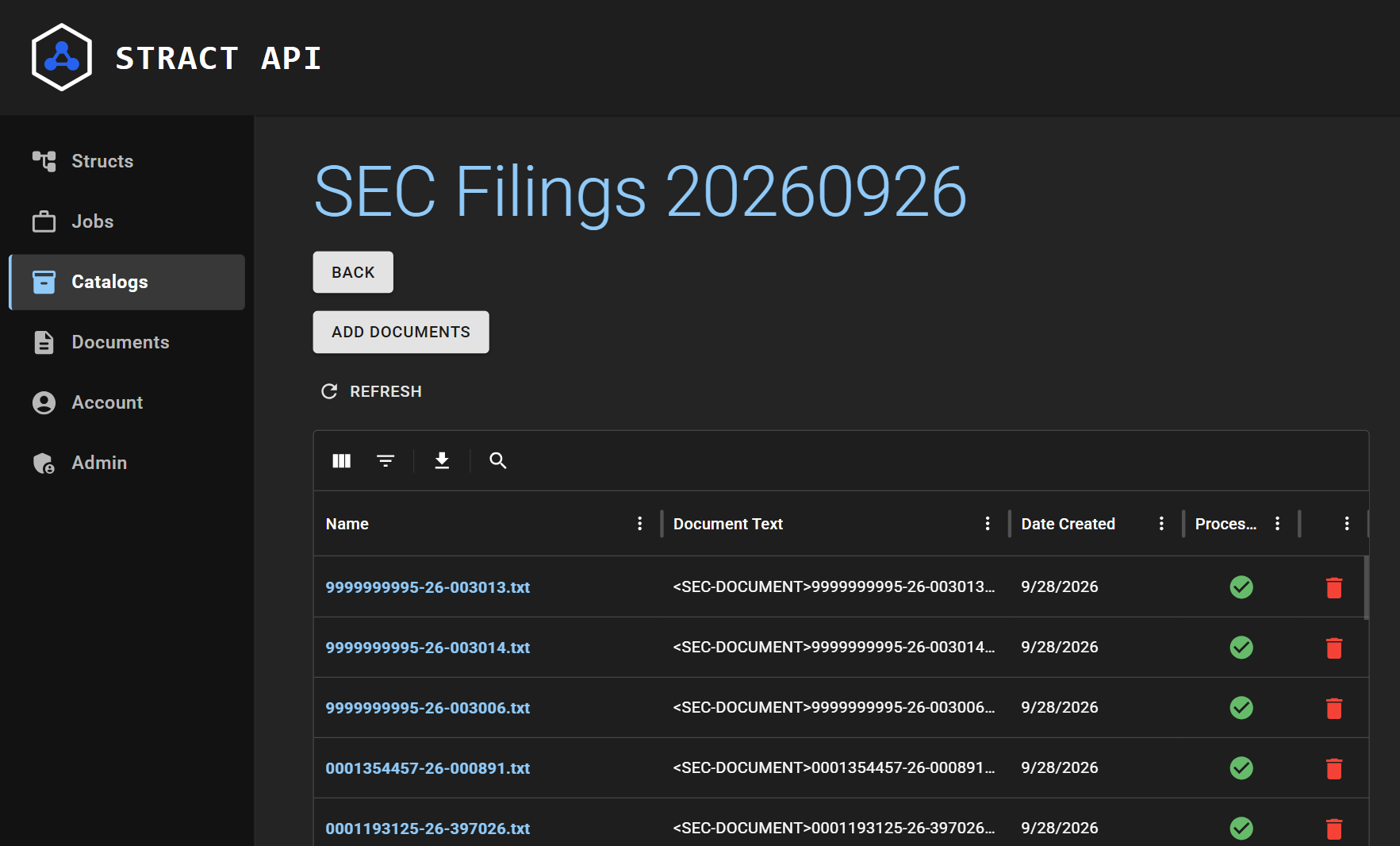Open the Documents sidebar section
The height and width of the screenshot is (846, 1400).
(x=127, y=342)
